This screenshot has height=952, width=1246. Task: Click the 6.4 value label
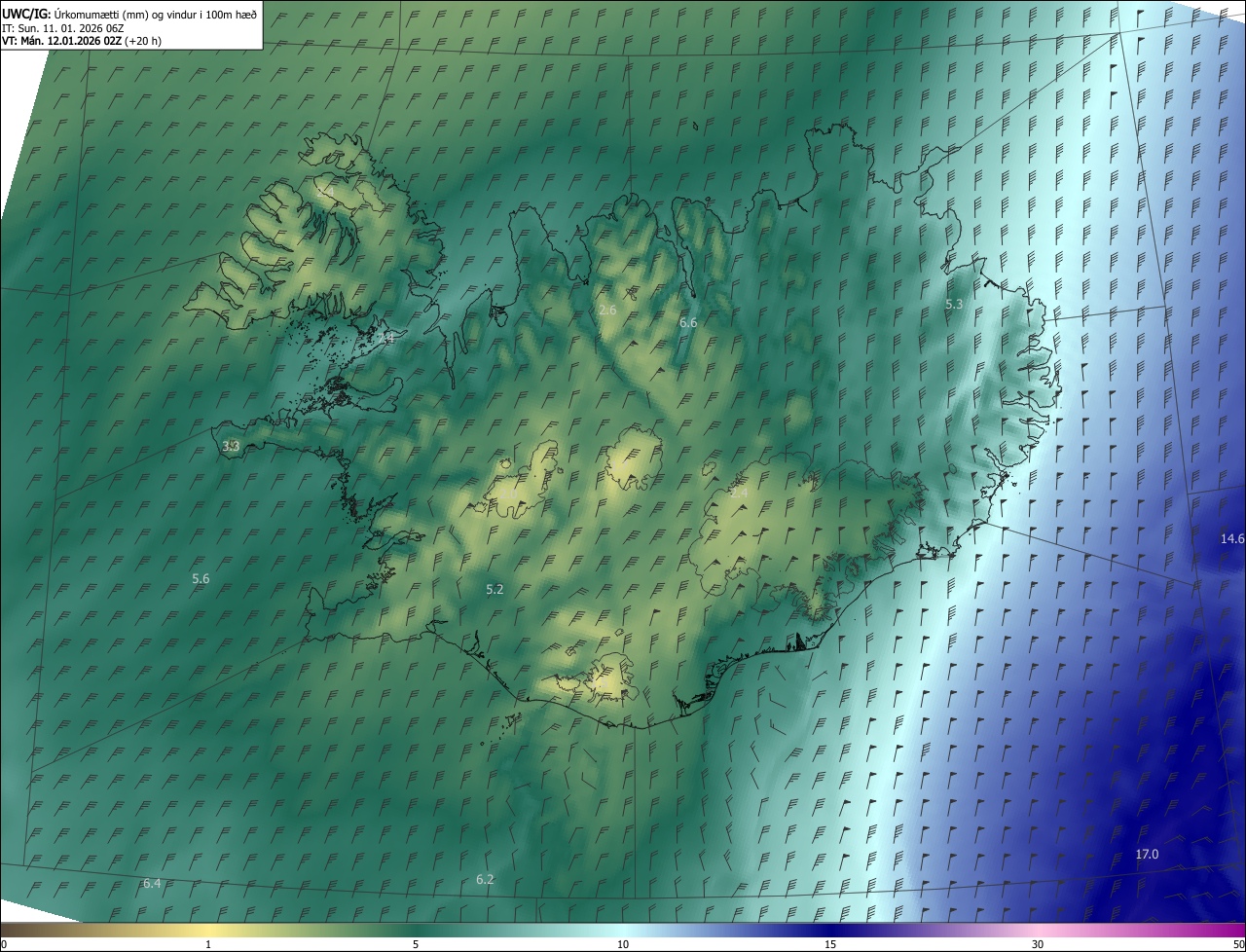[152, 883]
